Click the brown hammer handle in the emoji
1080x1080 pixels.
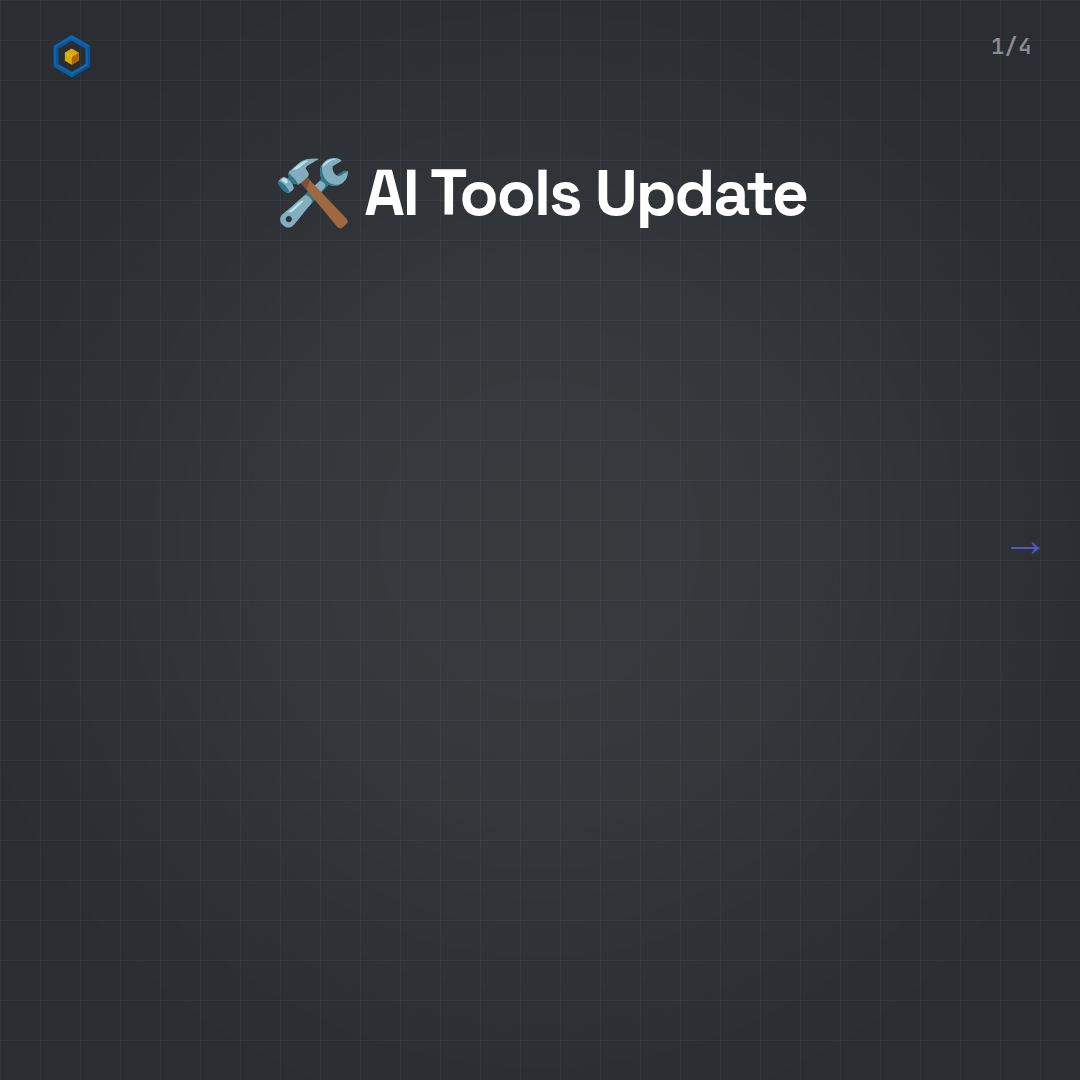[325, 204]
